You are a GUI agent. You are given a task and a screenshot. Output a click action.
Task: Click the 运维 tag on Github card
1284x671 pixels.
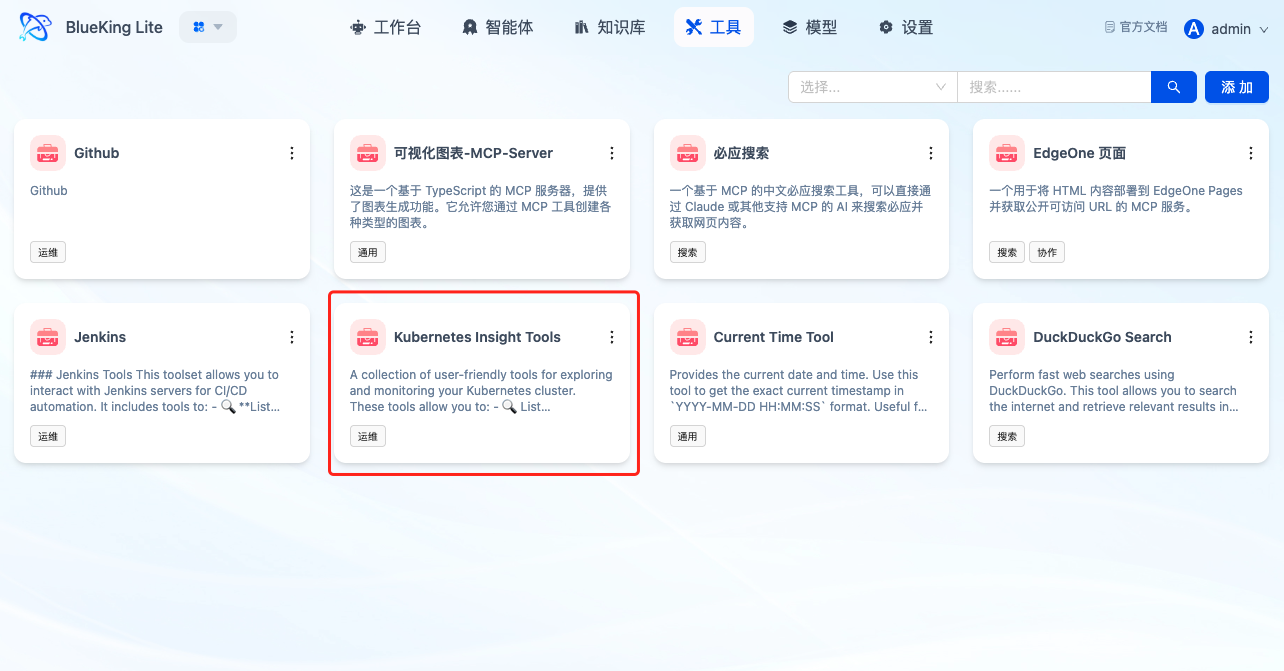point(48,253)
